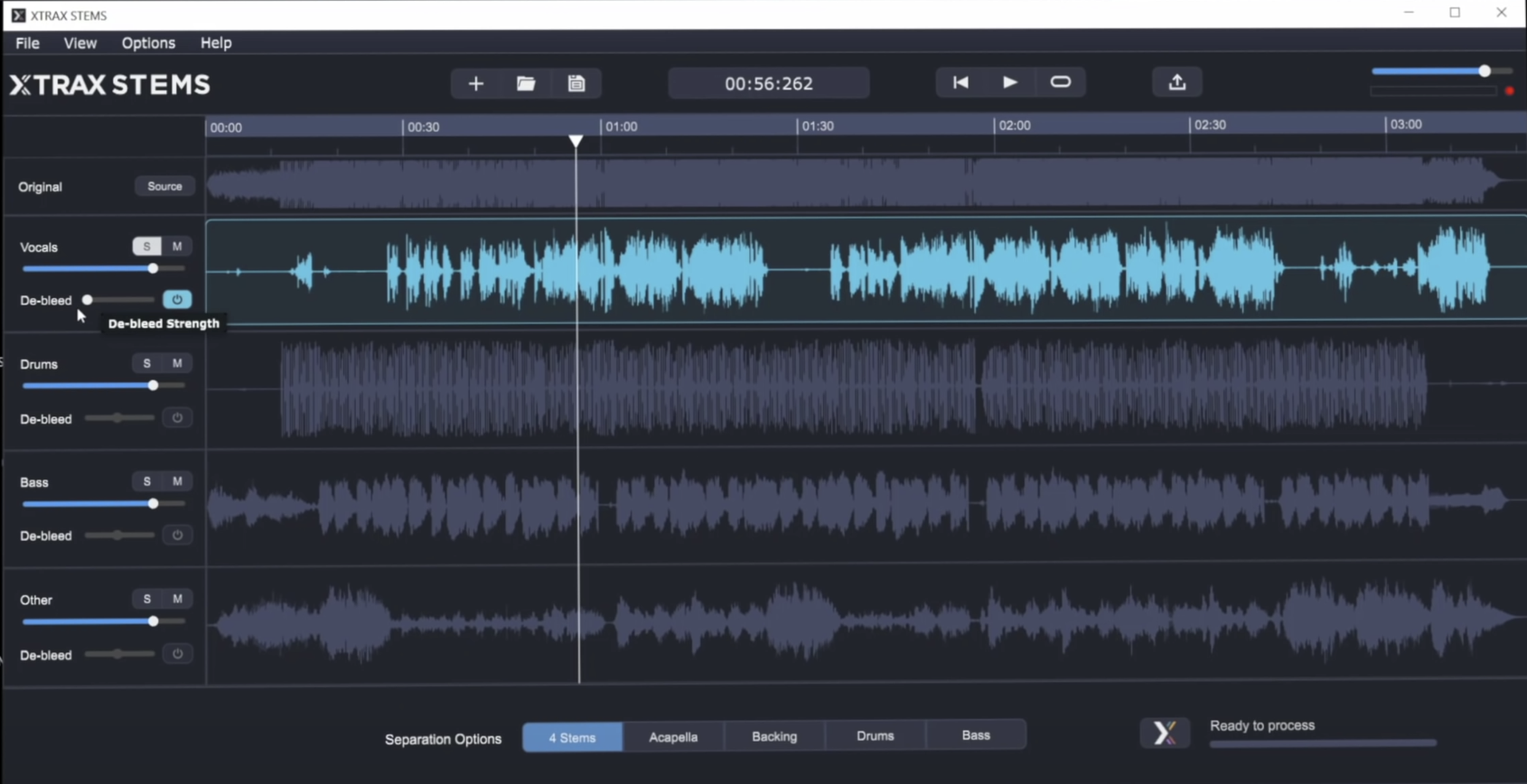Toggle loop playback mode

(x=1061, y=82)
